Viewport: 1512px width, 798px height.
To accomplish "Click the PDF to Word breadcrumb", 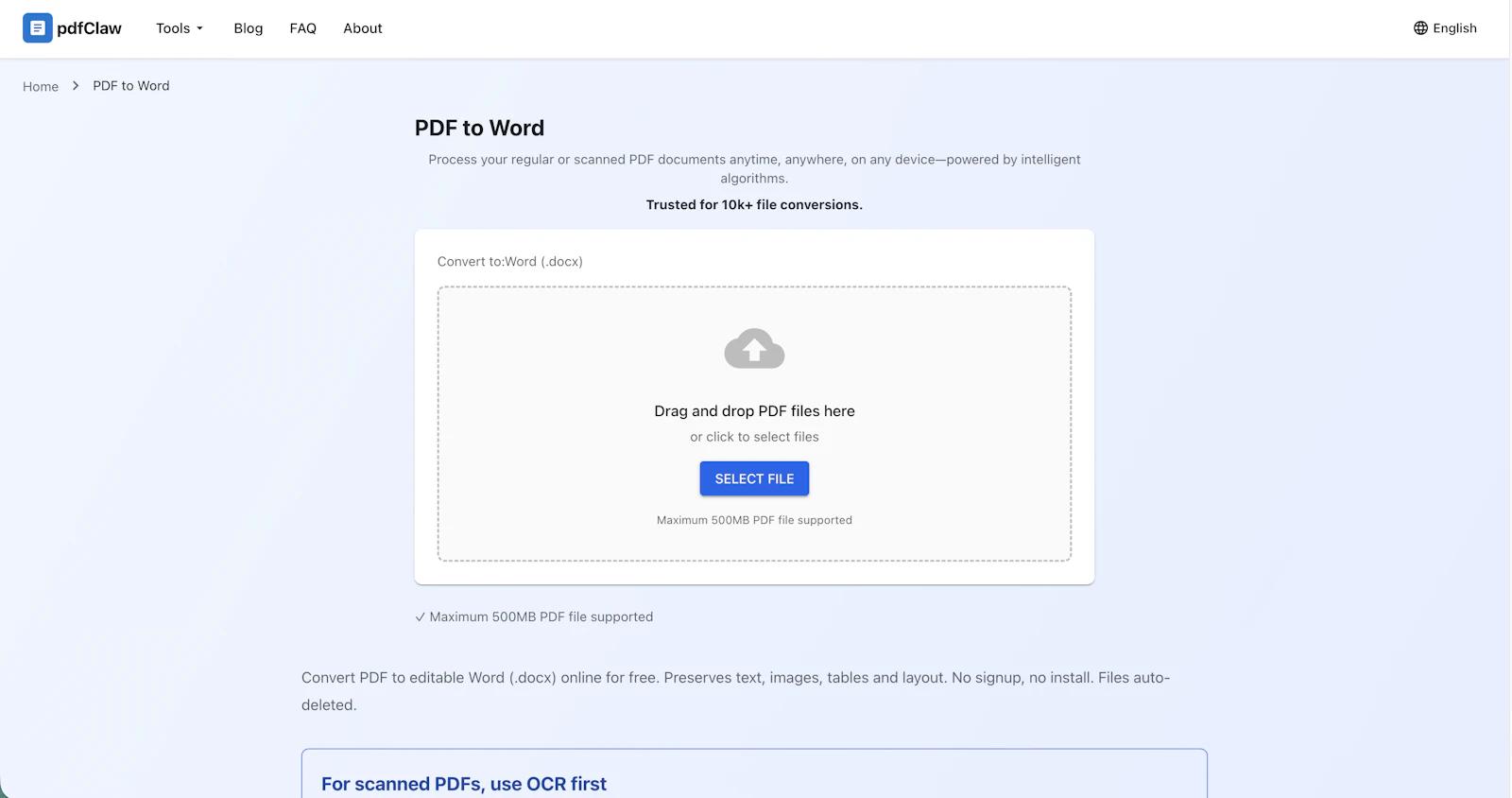I will (x=131, y=86).
